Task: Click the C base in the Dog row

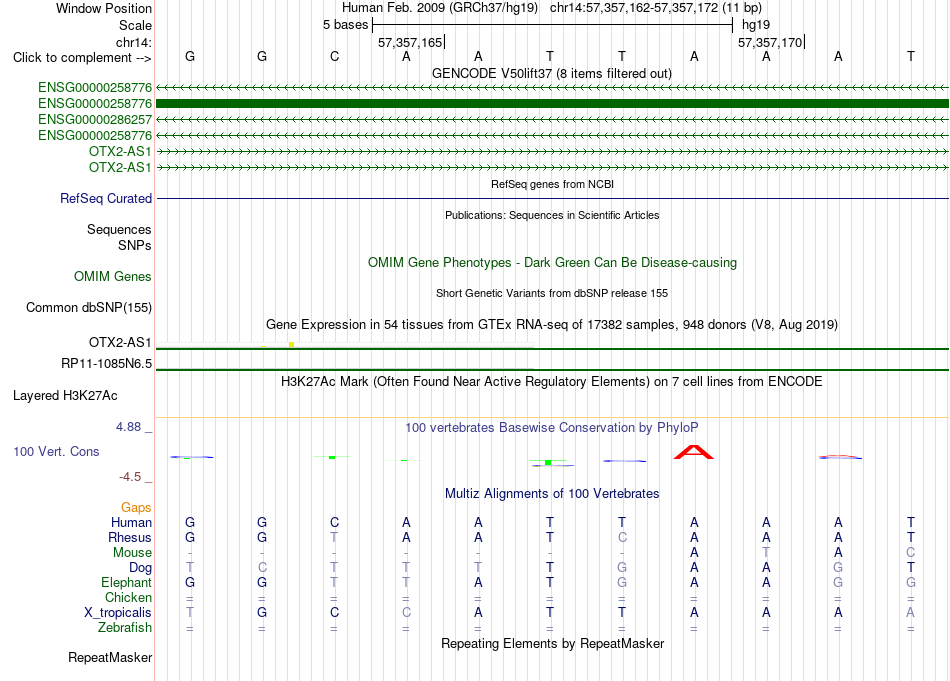Action: click(262, 567)
